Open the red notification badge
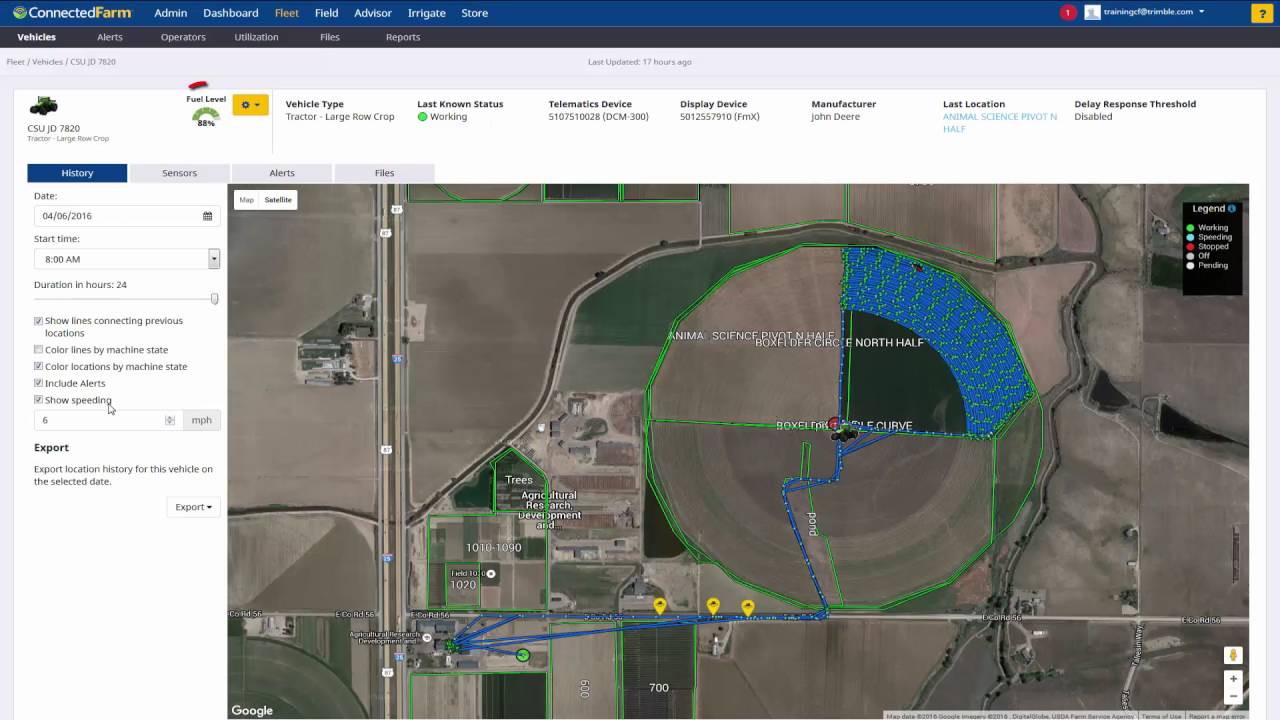The width and height of the screenshot is (1280, 720). pyautogui.click(x=1068, y=13)
